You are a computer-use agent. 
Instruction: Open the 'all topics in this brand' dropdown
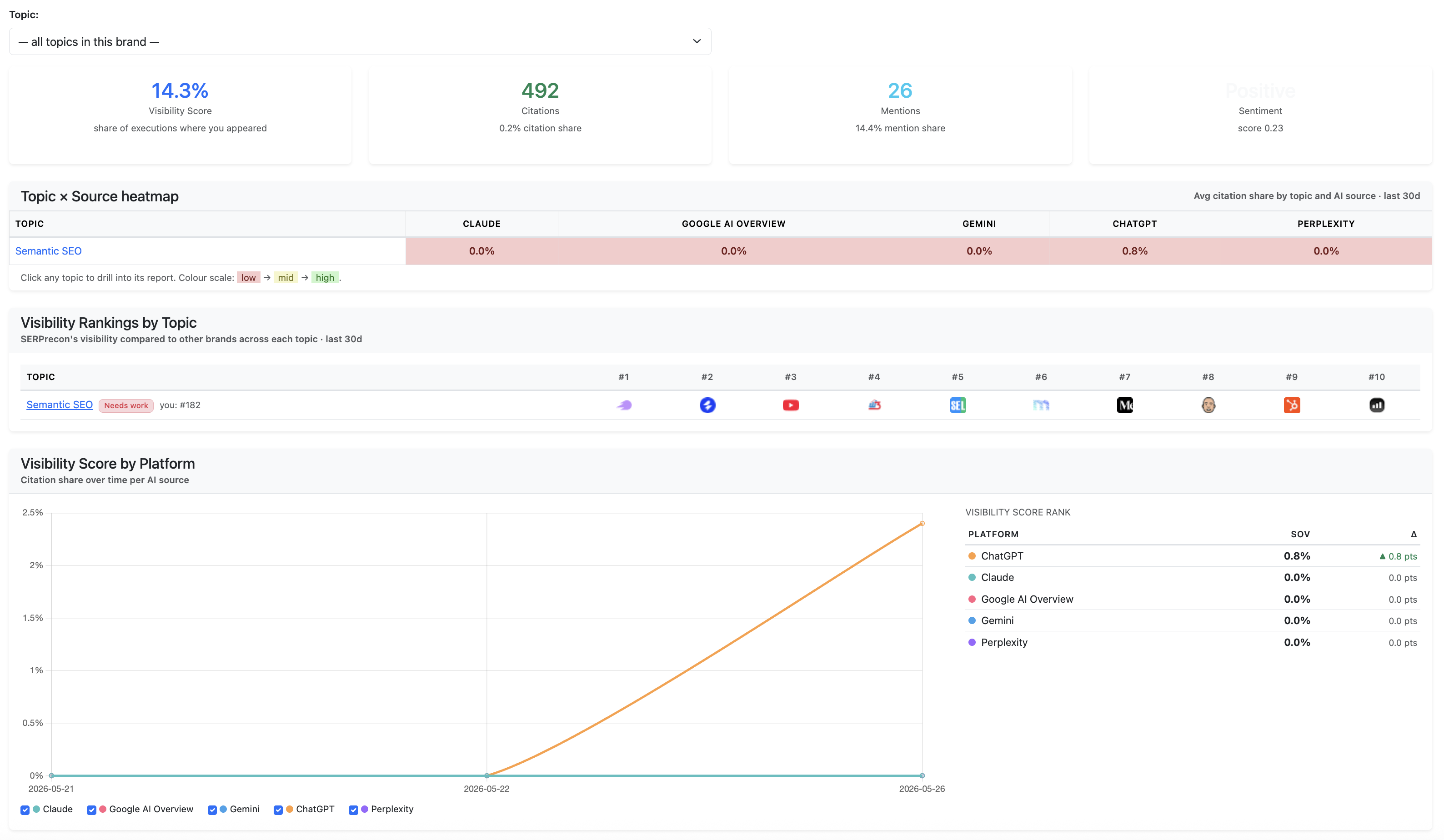coord(360,41)
